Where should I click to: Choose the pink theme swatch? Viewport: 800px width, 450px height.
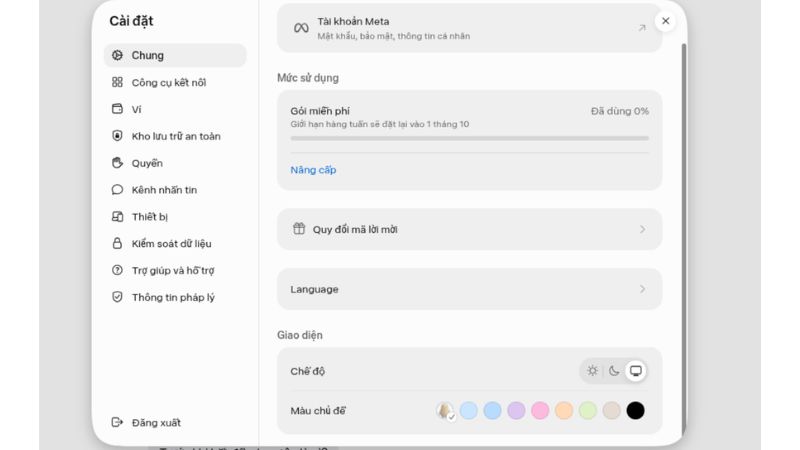540,410
